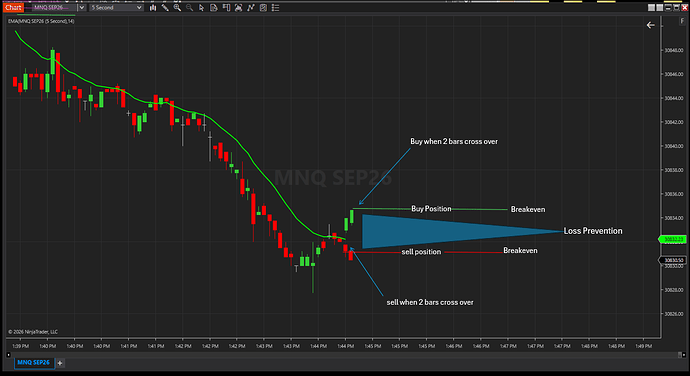Switch to the MNQ SEP26 tab
The height and width of the screenshot is (376, 690).
[x=34, y=362]
